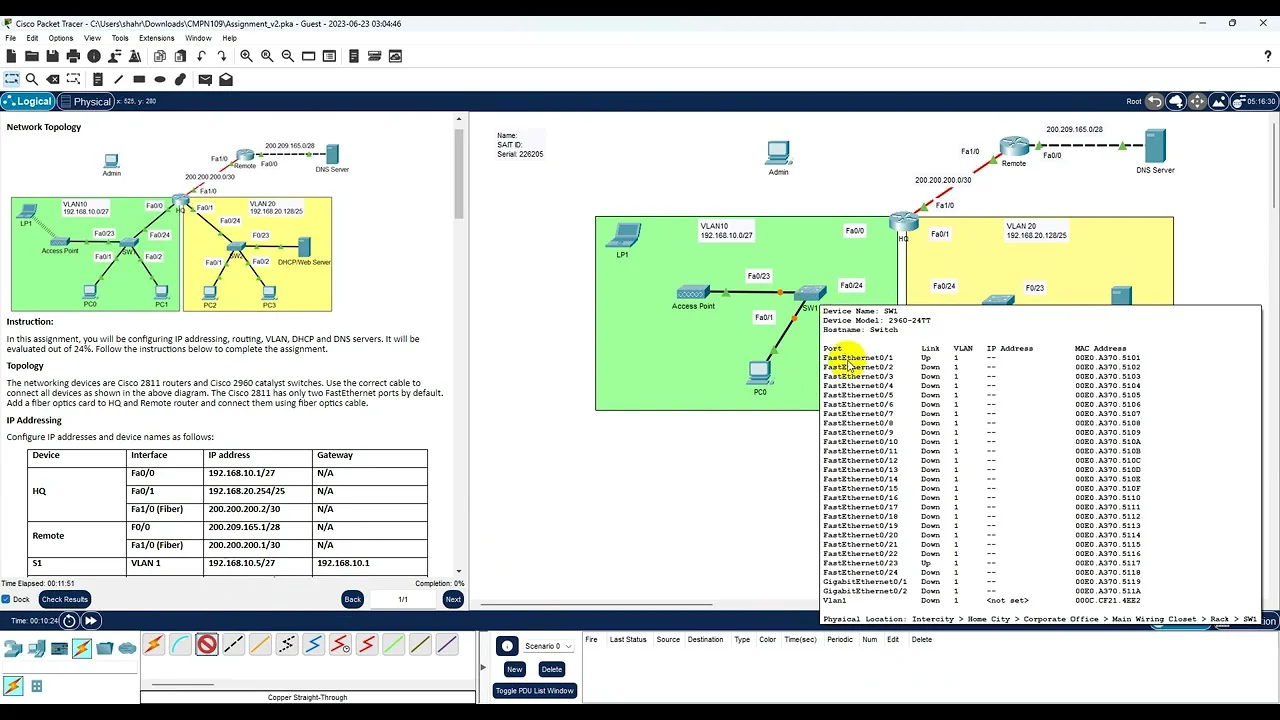This screenshot has height=720, width=1280.
Task: Go to previous instruction page with Back
Action: (x=352, y=599)
